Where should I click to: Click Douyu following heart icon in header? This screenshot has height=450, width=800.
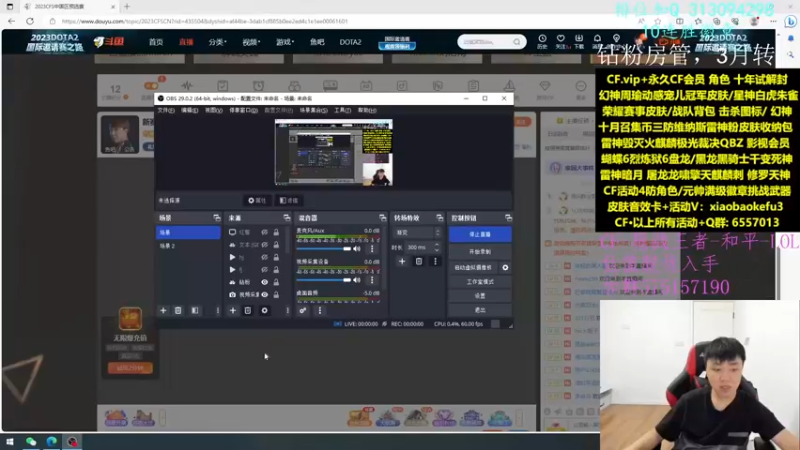(561, 41)
